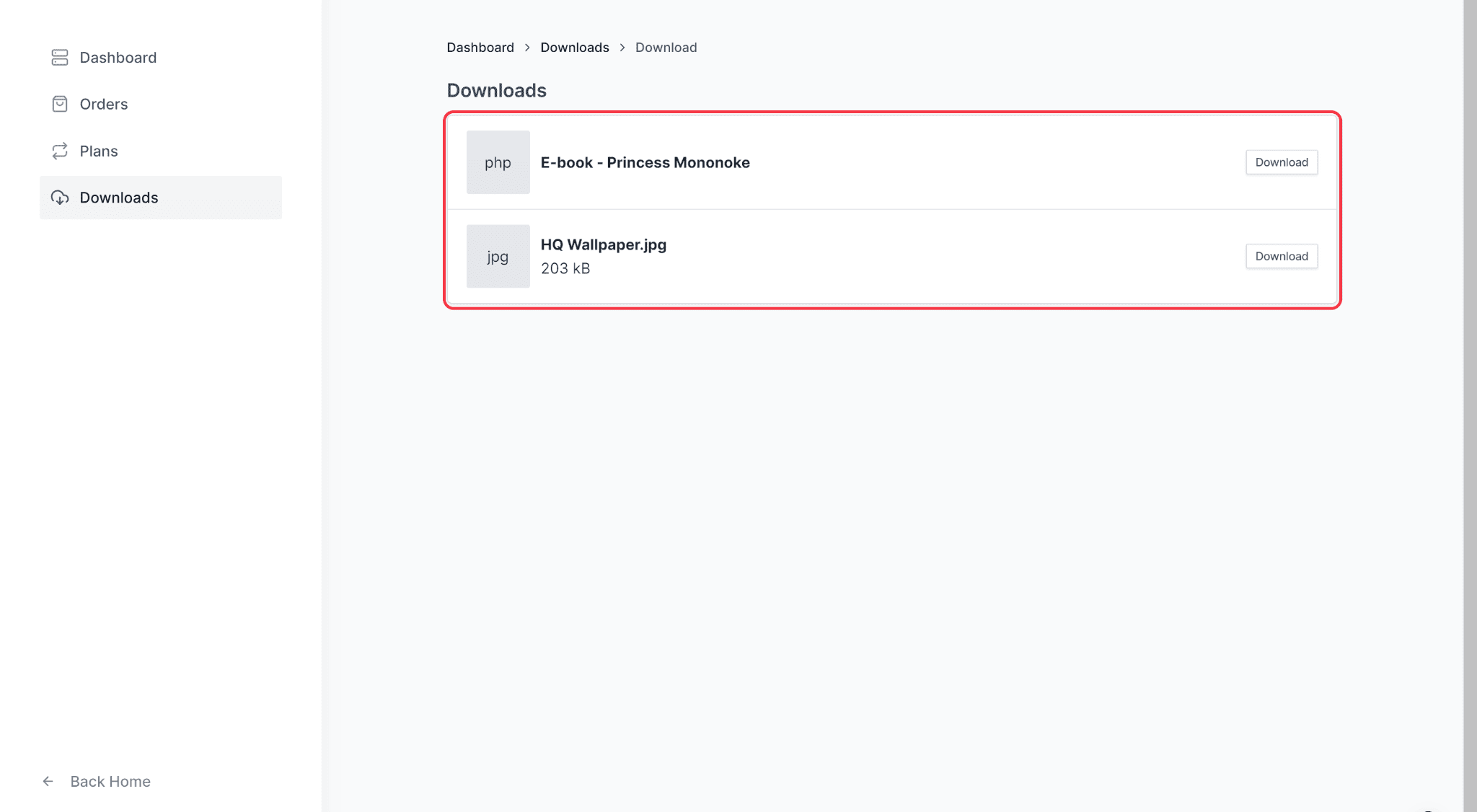The height and width of the screenshot is (812, 1477).
Task: Click the Dashboard breadcrumb link
Action: (x=480, y=48)
